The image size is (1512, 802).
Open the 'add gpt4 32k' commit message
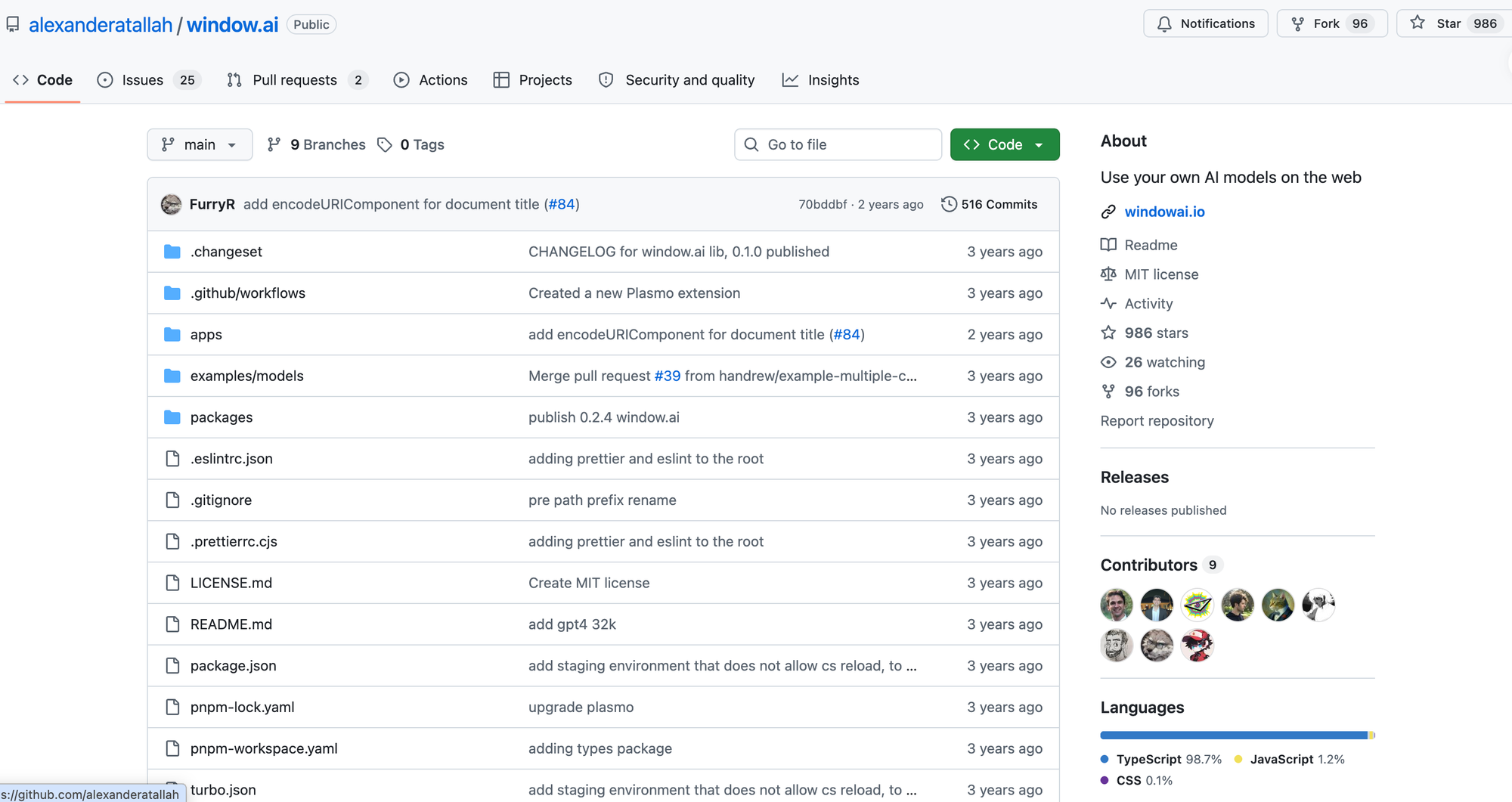coord(572,624)
